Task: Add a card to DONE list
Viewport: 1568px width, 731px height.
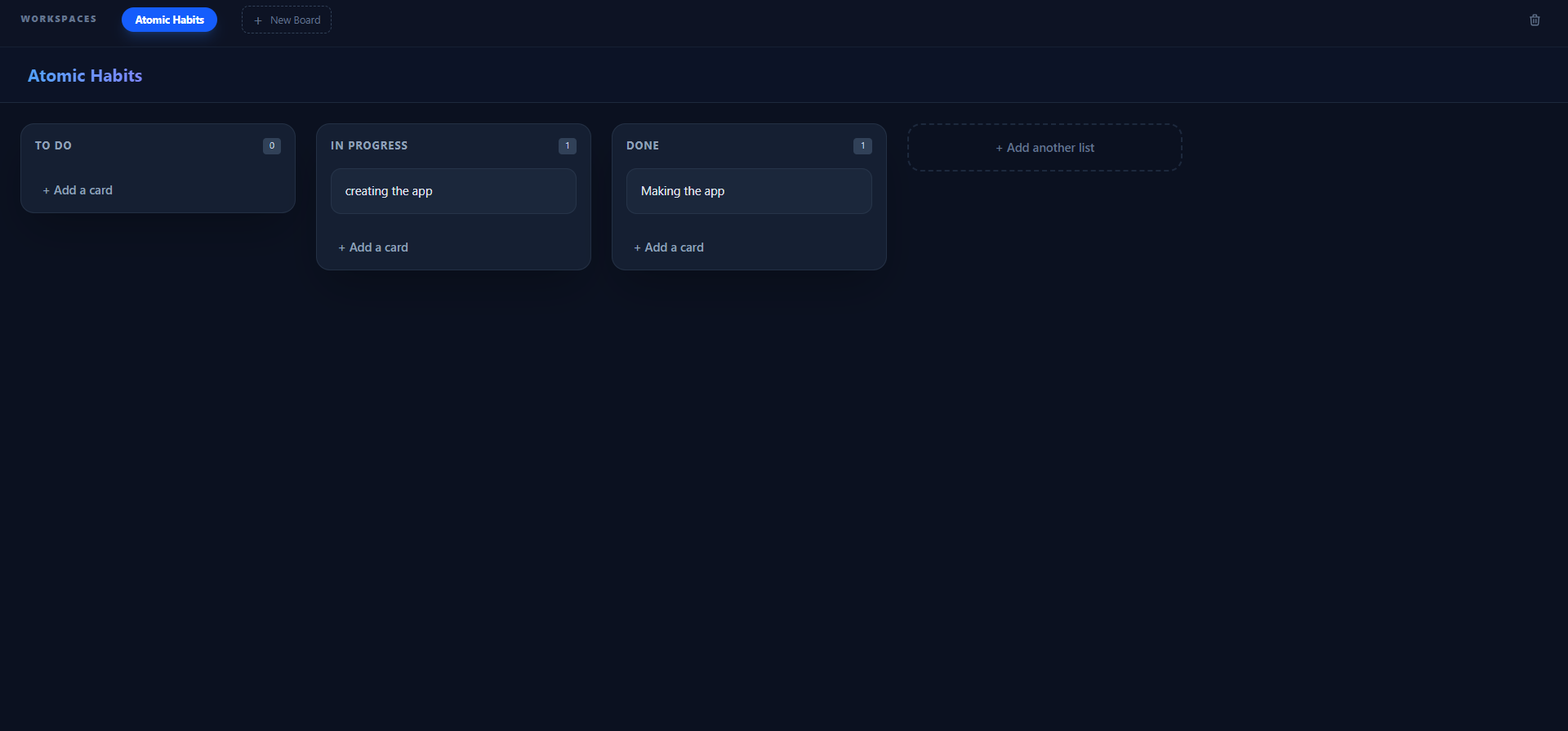Action: coord(669,247)
